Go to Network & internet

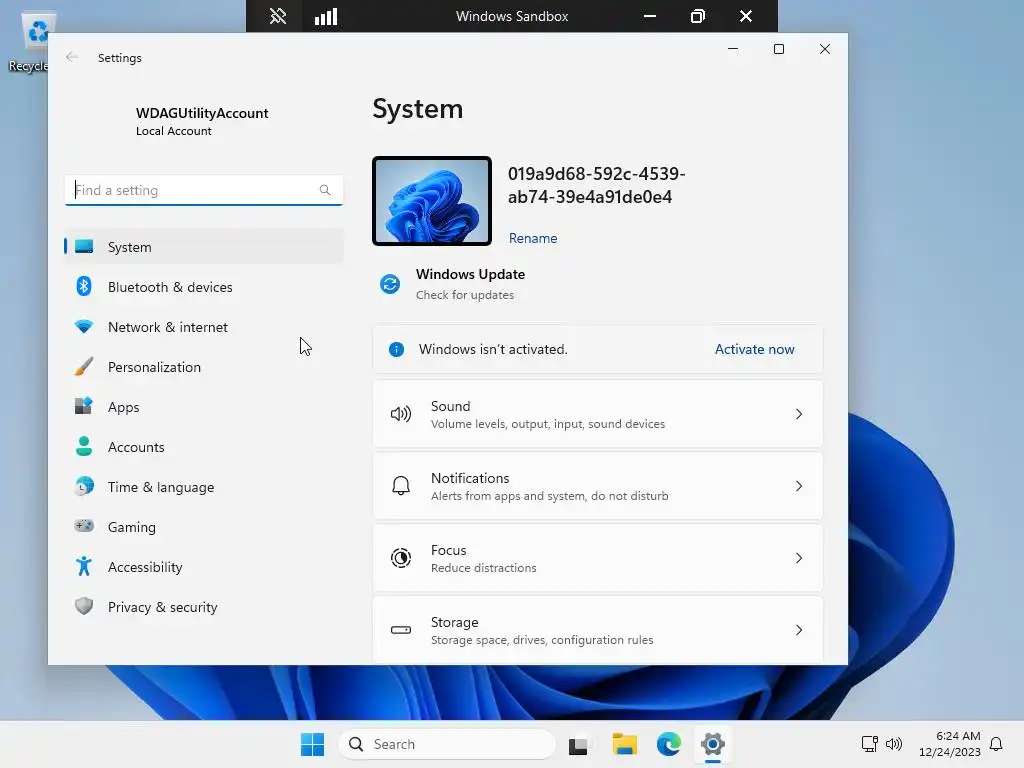(x=204, y=327)
